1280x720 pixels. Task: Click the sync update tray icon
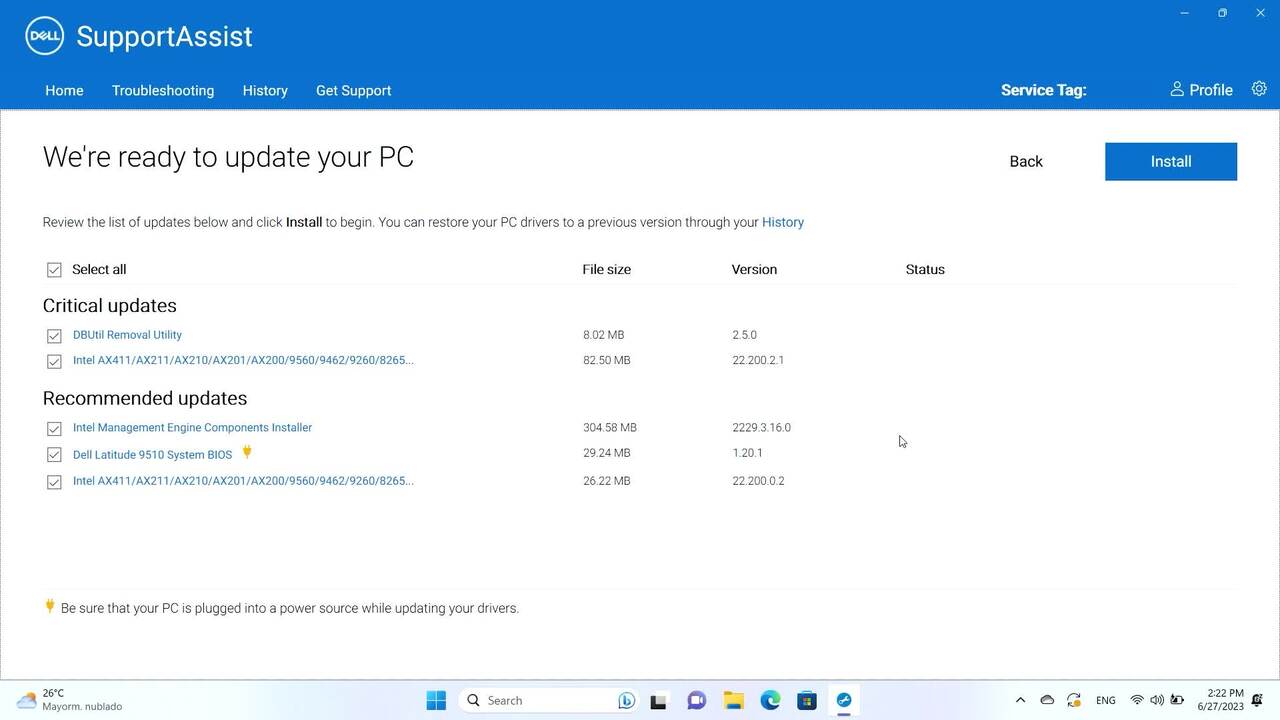(x=1074, y=700)
